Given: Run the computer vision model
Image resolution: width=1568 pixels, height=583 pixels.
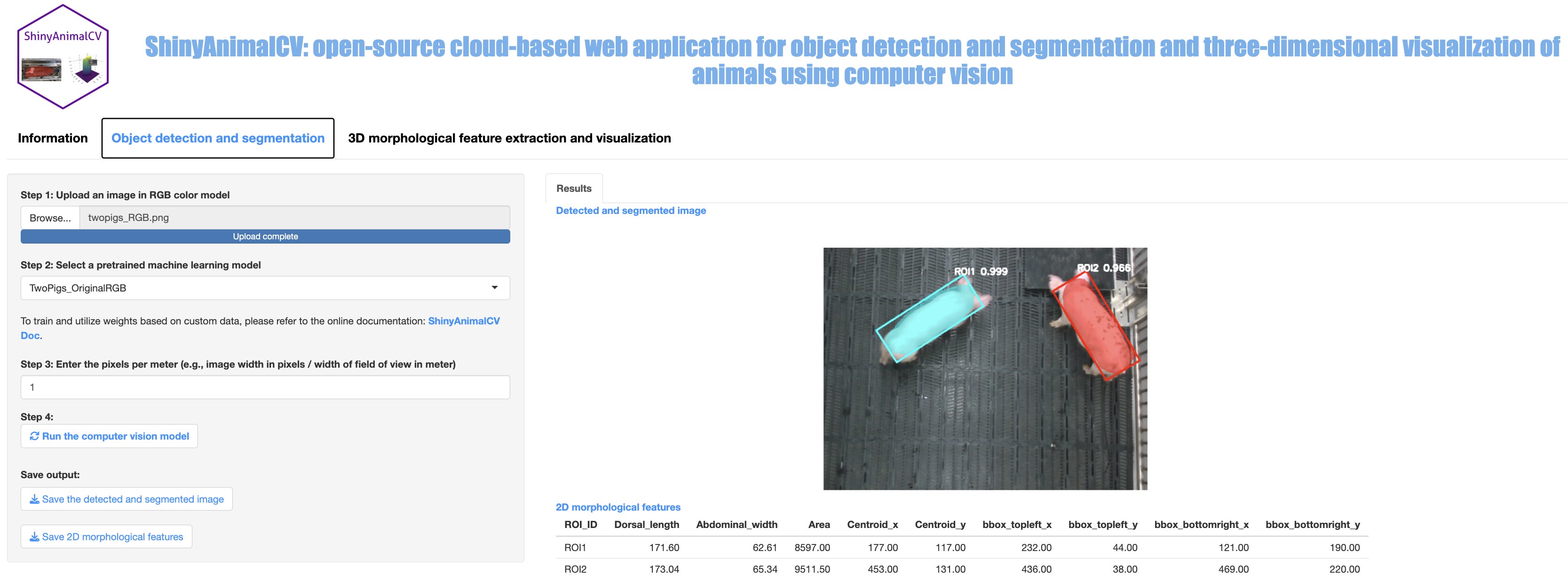Looking at the screenshot, I should 115,436.
